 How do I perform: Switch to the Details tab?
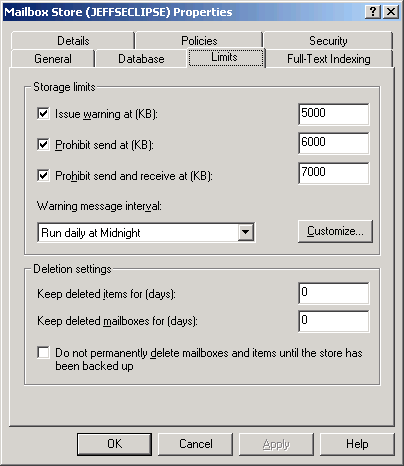[73, 41]
